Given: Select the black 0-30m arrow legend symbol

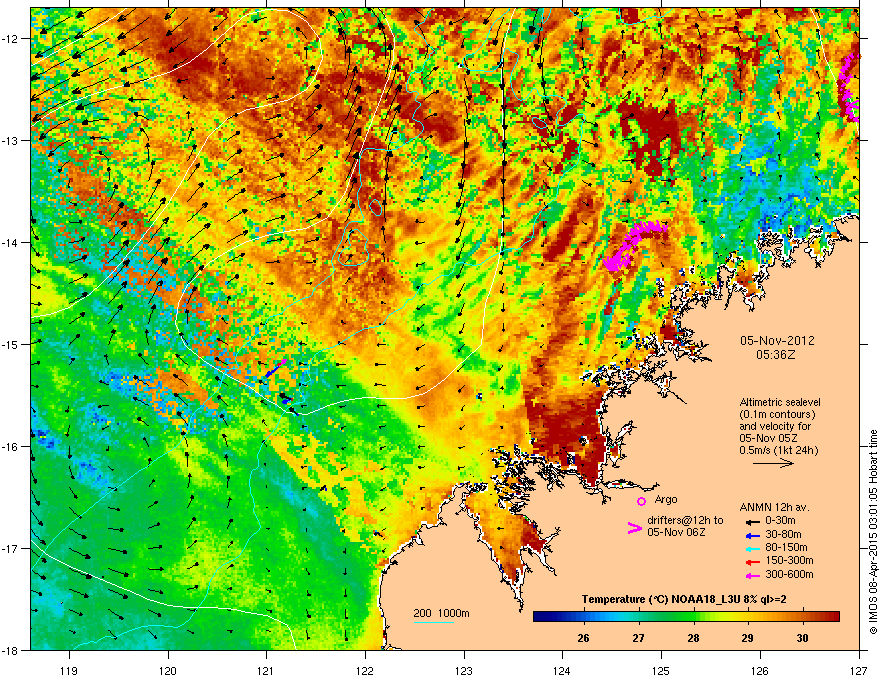Looking at the screenshot, I should pos(751,521).
